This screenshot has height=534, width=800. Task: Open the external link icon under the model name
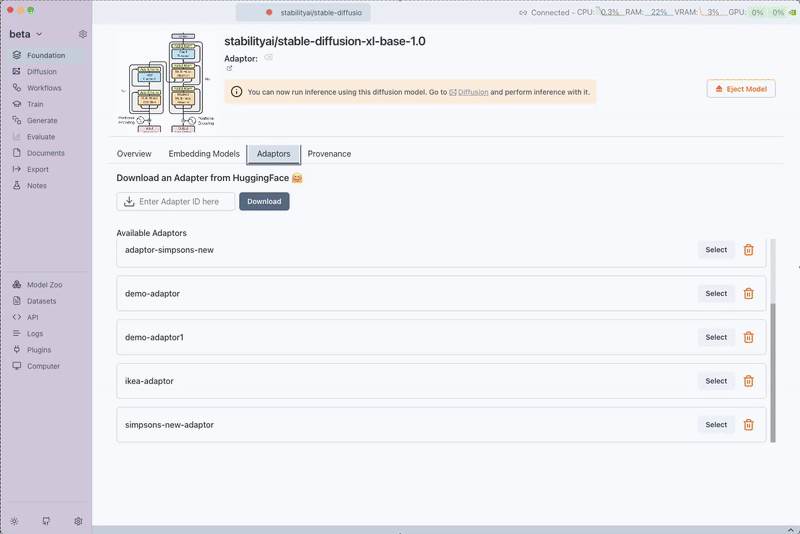click(x=229, y=69)
